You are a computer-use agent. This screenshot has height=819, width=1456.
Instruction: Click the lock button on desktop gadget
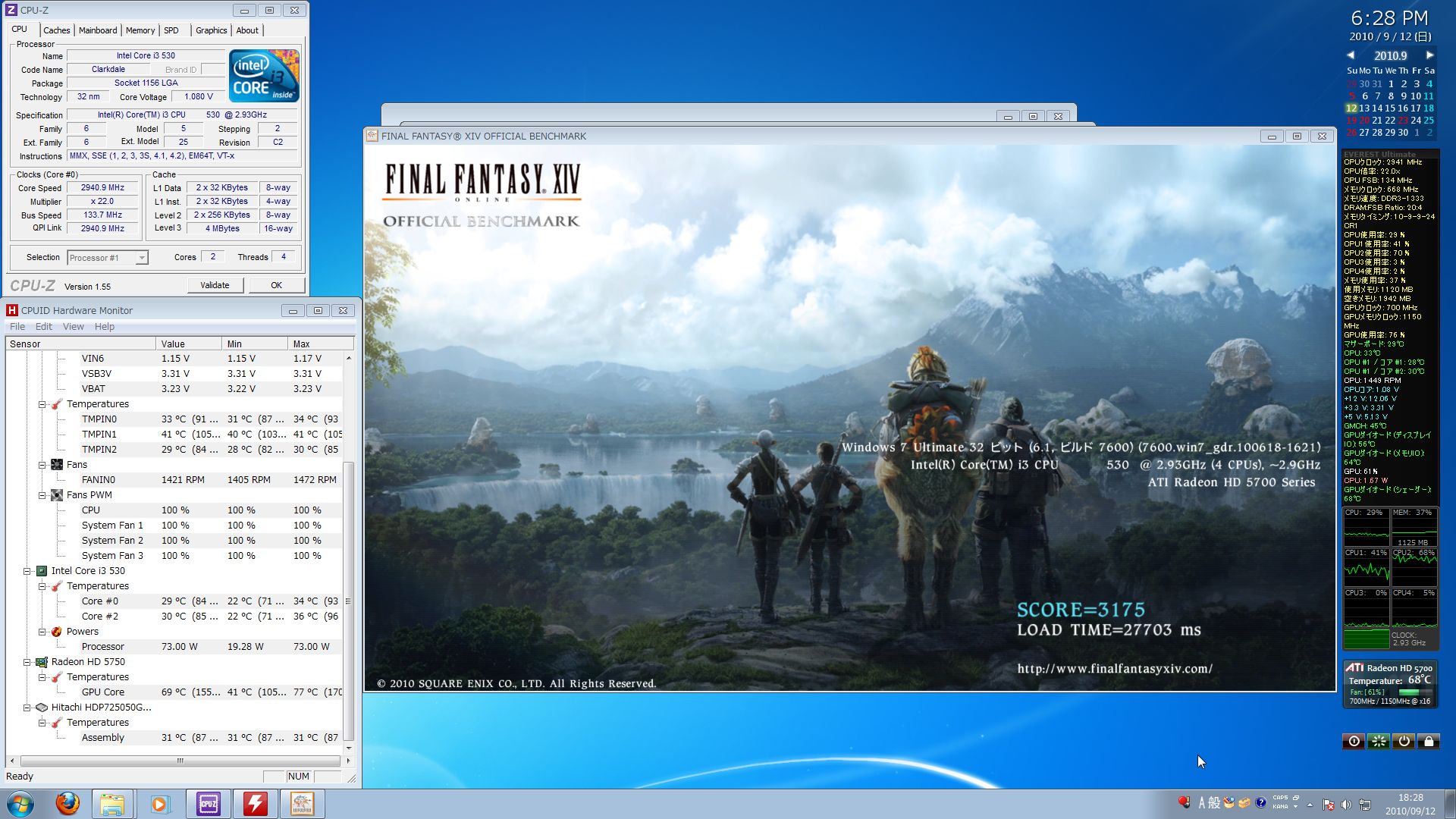coord(1428,741)
